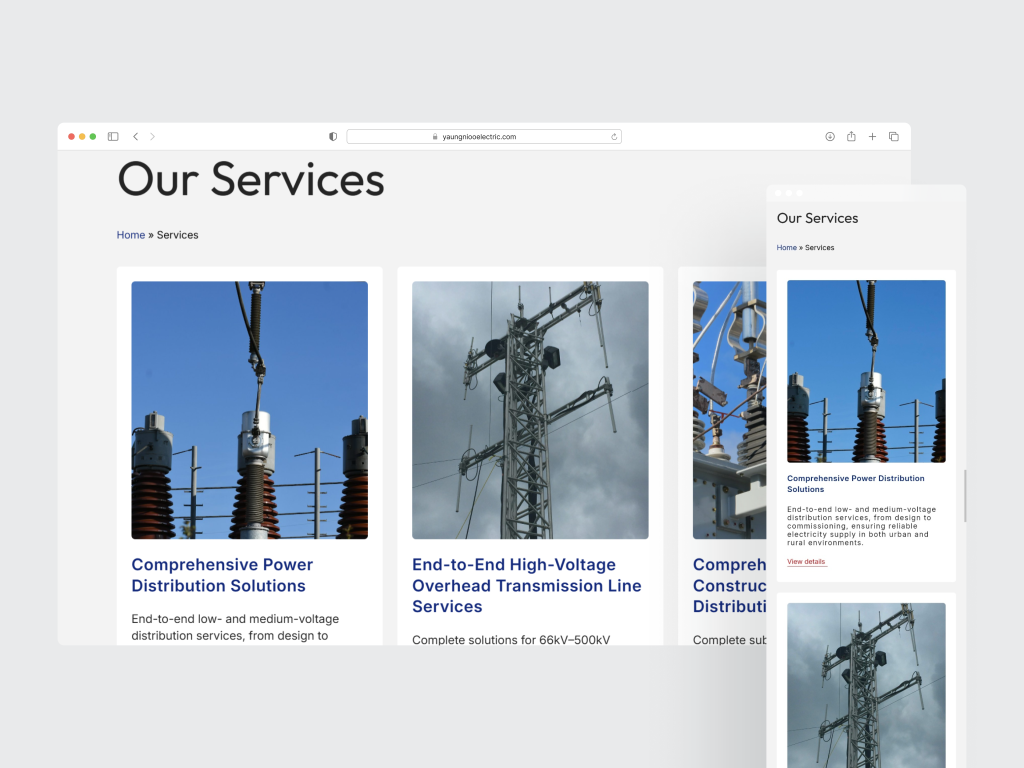
Task: Click the Share icon in the toolbar
Action: [851, 136]
